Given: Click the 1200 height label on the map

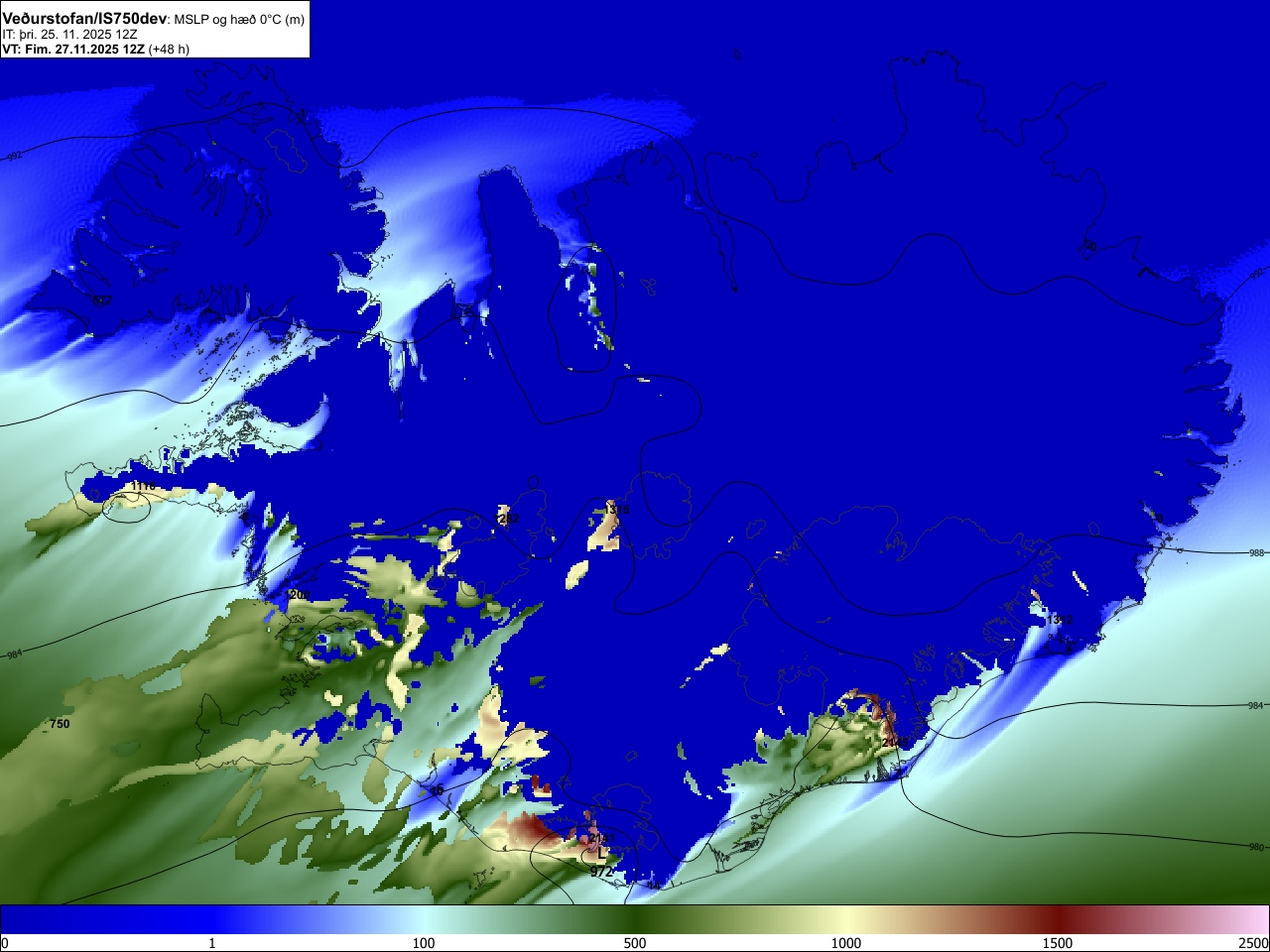Looking at the screenshot, I should 298,595.
